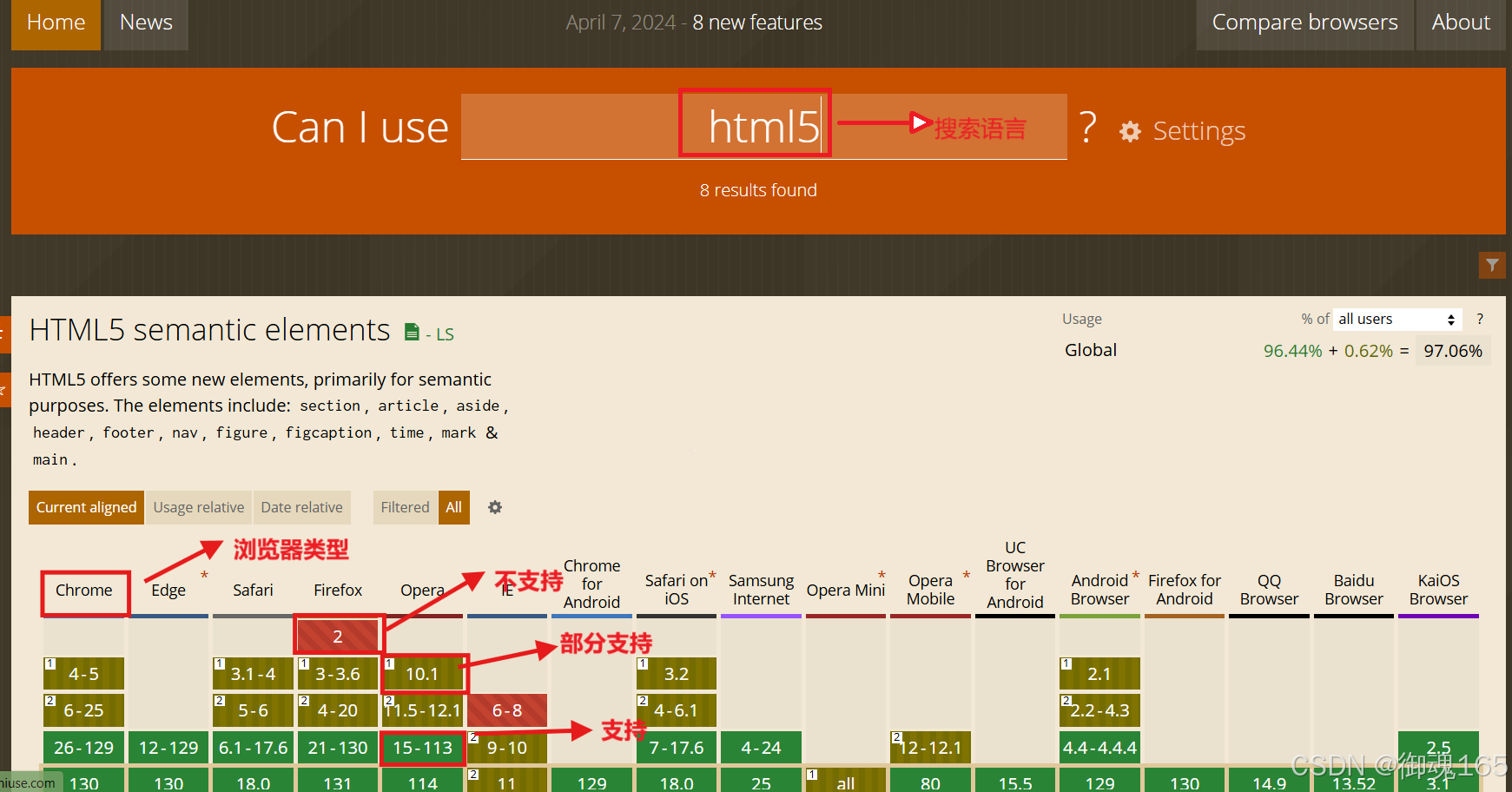The height and width of the screenshot is (792, 1512).
Task: Click the search help question mark
Action: 1087,128
